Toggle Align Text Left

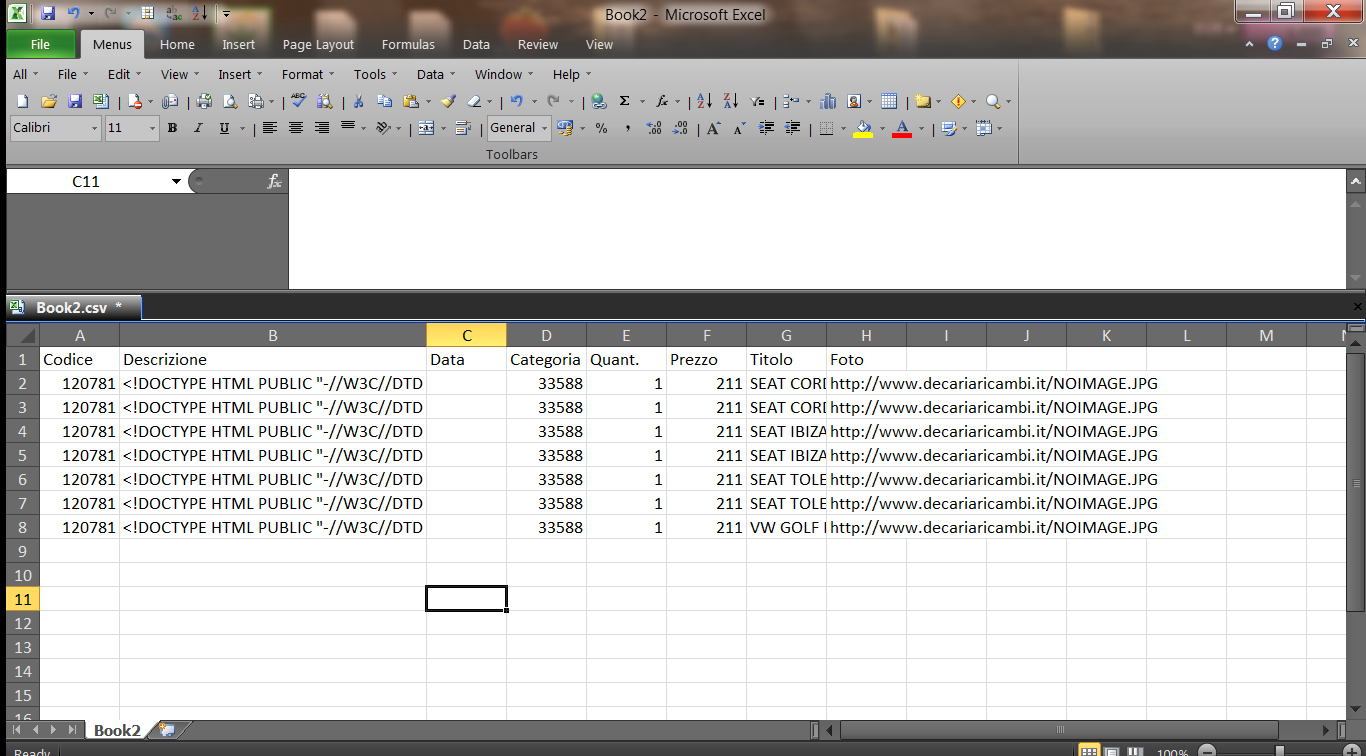click(270, 128)
